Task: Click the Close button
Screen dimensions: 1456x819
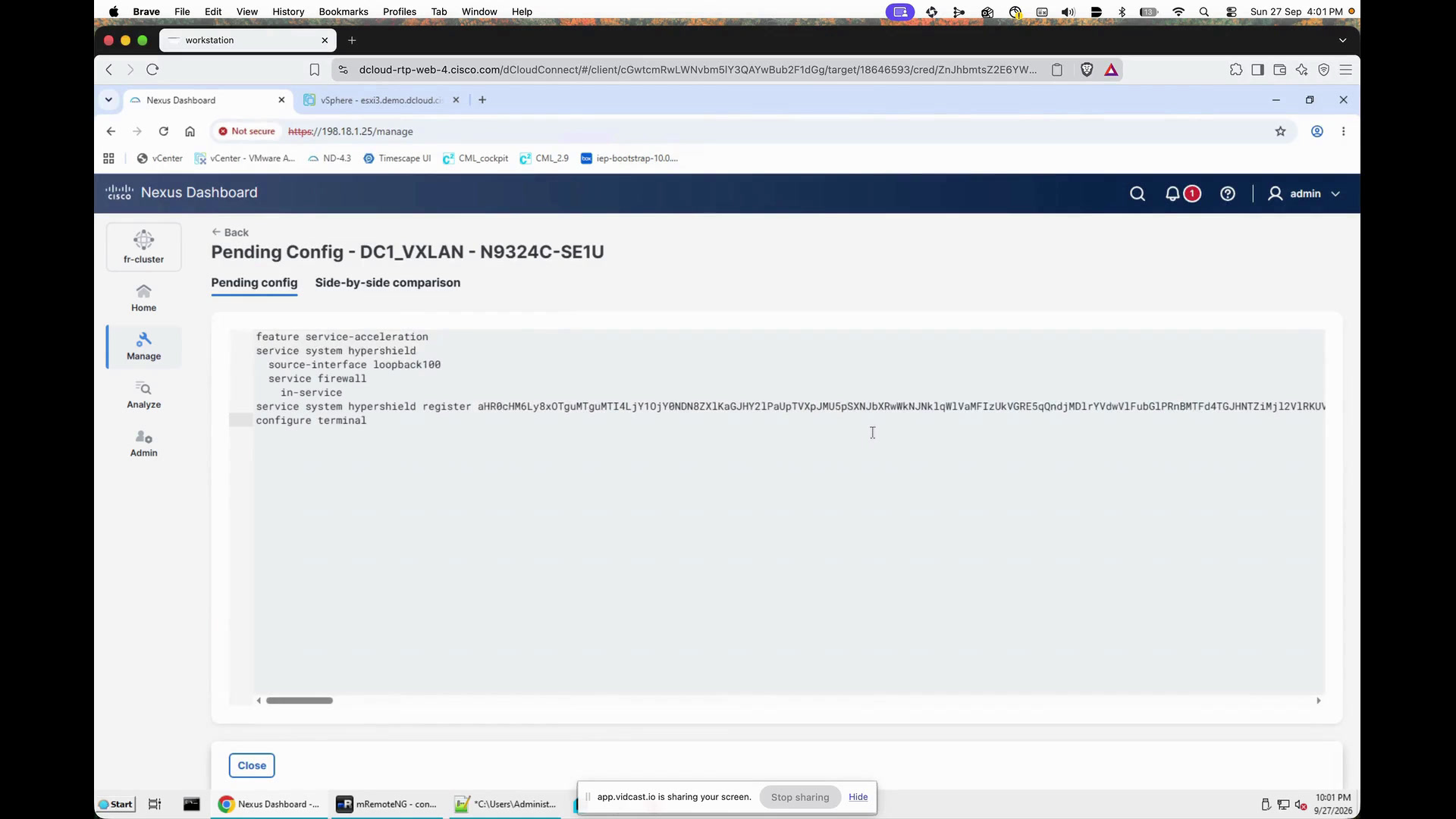Action: pyautogui.click(x=252, y=765)
